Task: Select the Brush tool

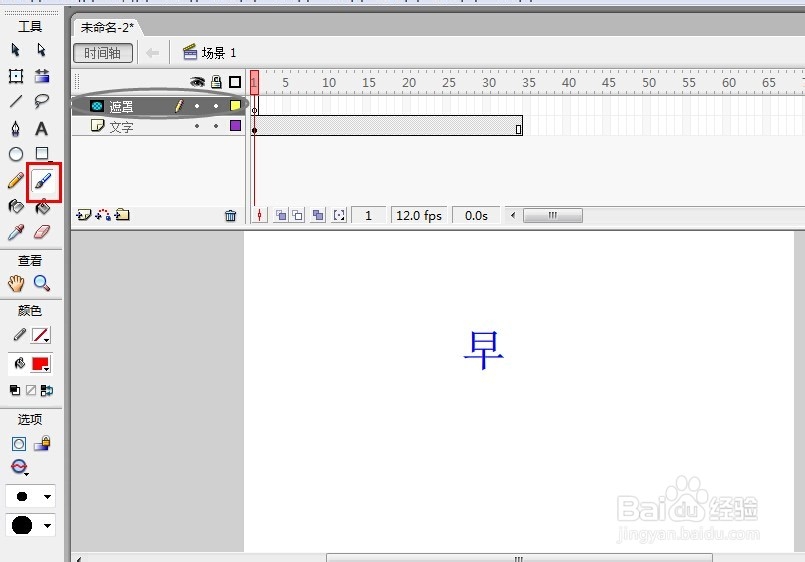Action: (x=43, y=181)
